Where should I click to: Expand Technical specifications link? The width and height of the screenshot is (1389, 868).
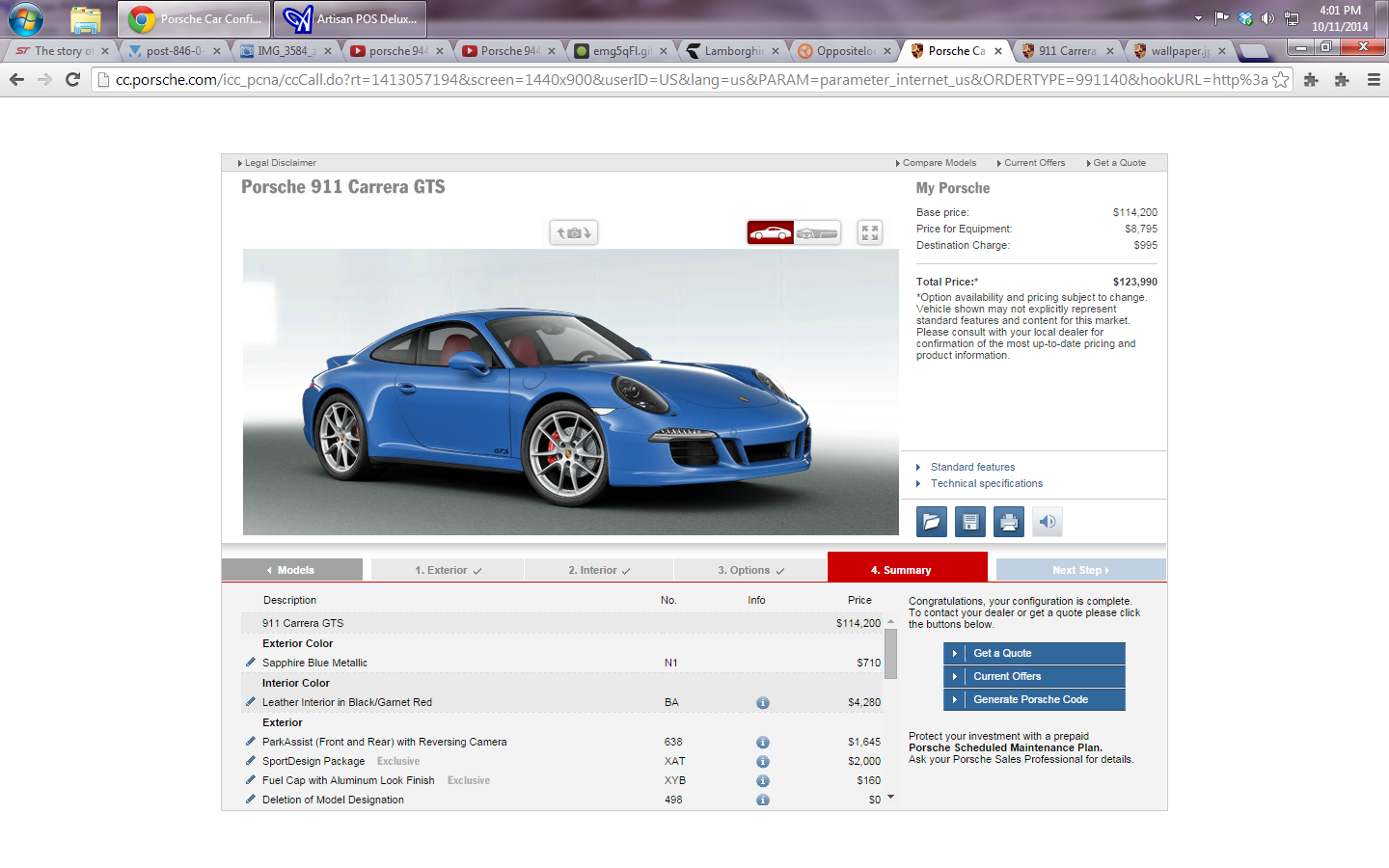click(x=986, y=483)
